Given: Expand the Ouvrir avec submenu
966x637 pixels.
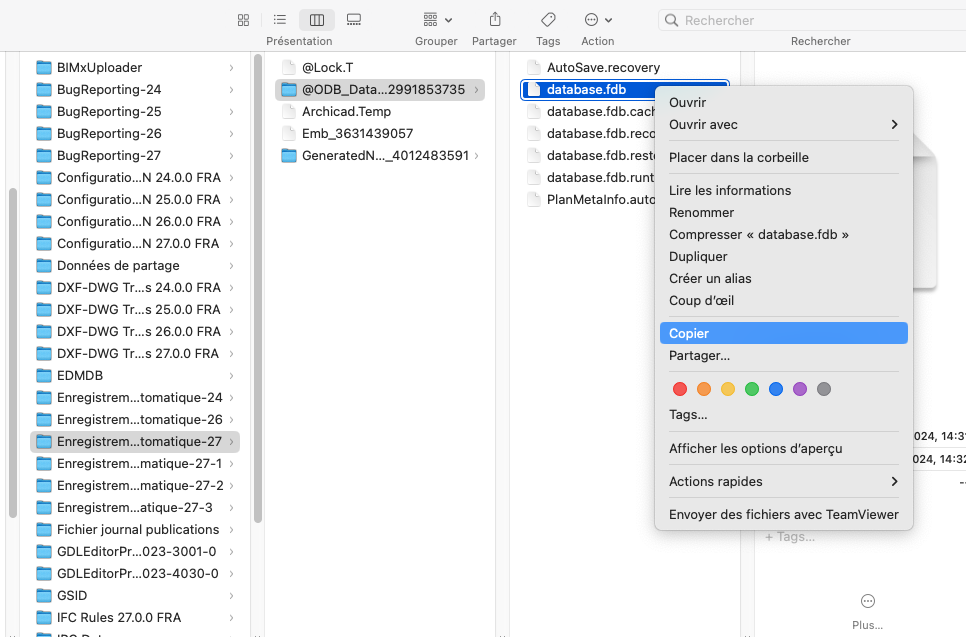Looking at the screenshot, I should pyautogui.click(x=784, y=124).
